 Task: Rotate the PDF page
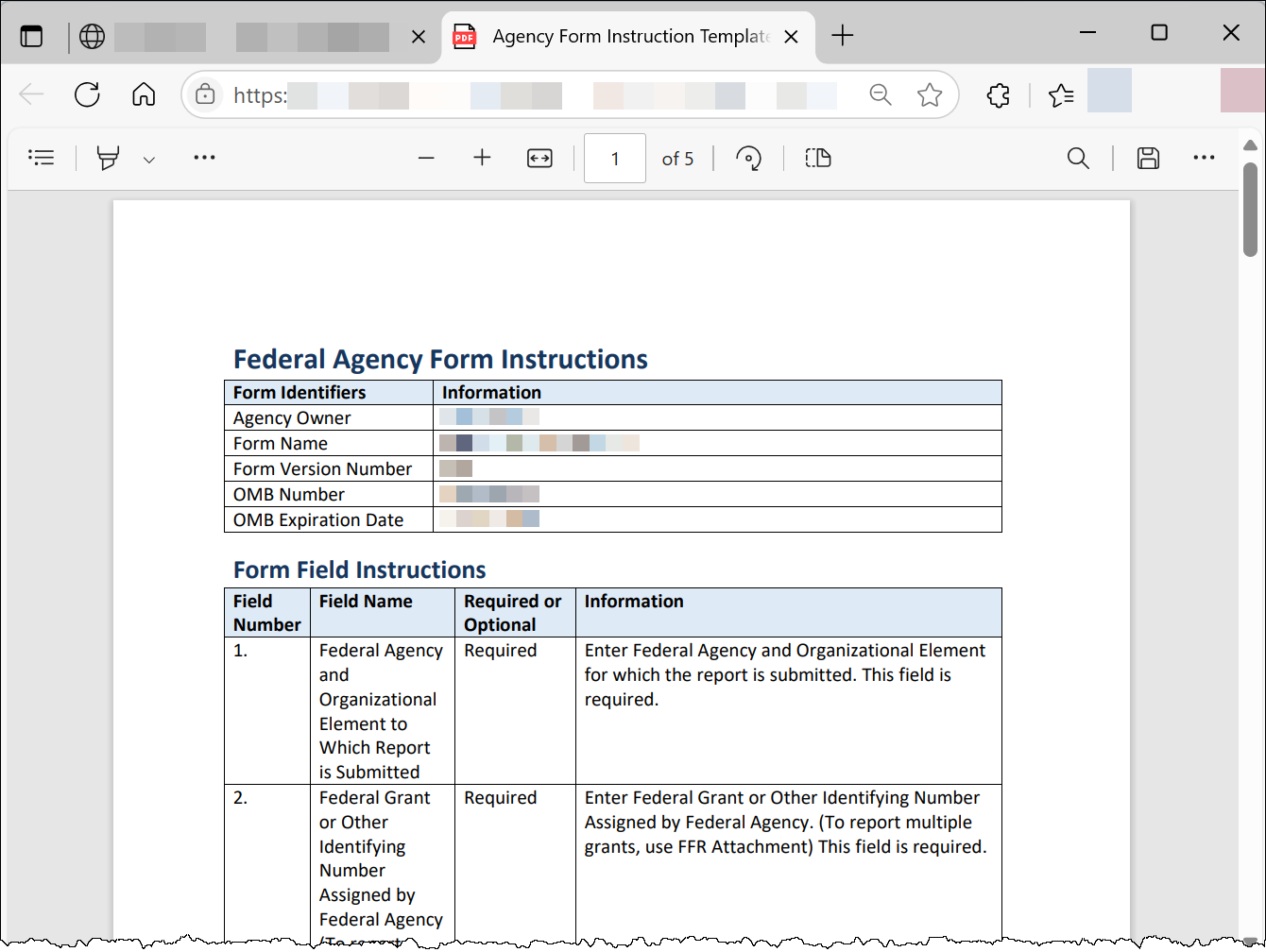pyautogui.click(x=748, y=158)
